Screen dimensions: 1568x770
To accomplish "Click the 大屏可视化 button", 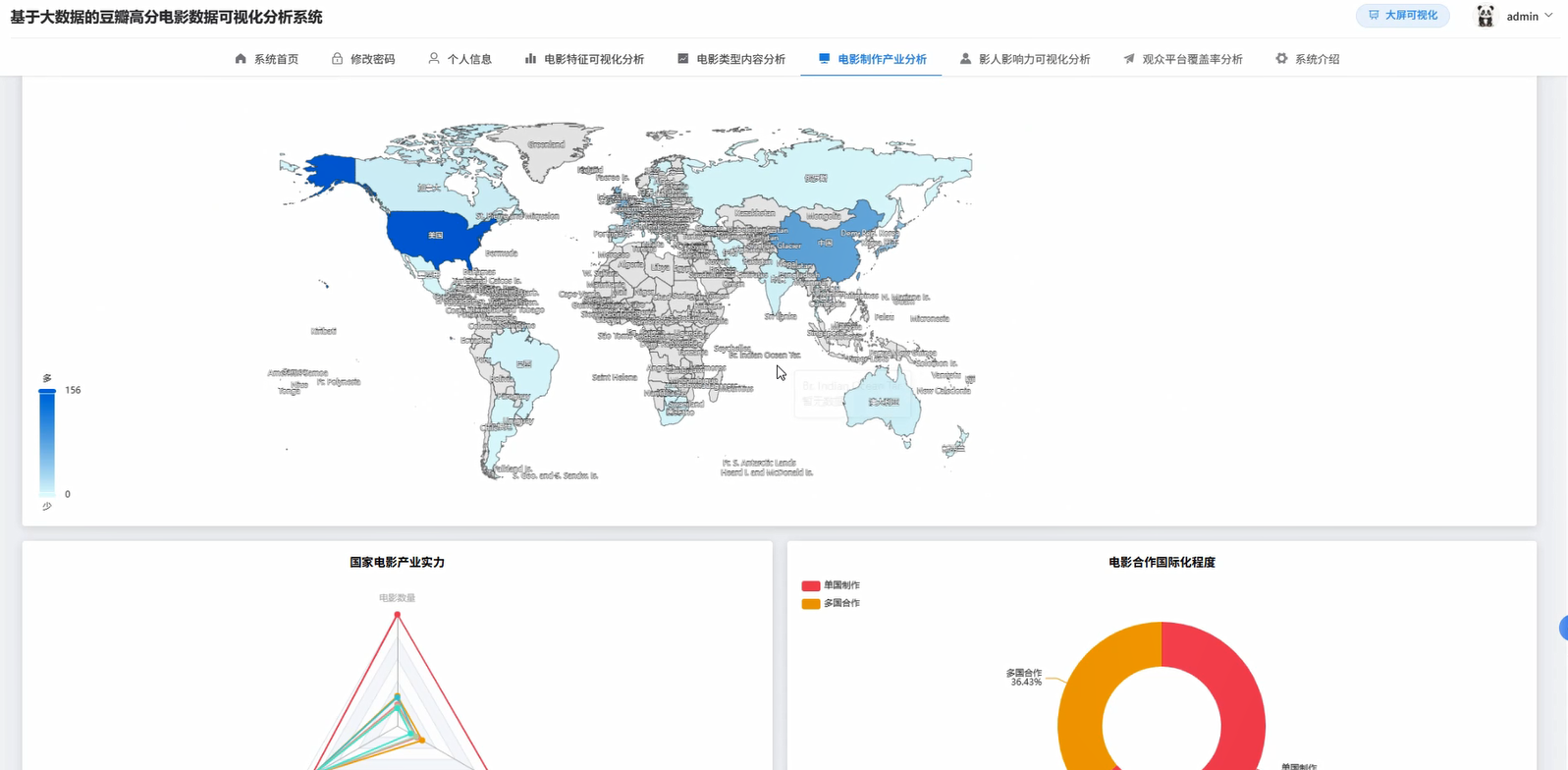I will coord(1402,16).
